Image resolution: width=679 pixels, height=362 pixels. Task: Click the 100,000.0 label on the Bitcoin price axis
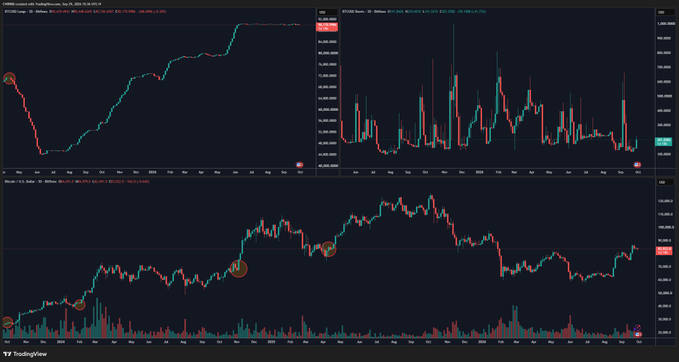(665, 227)
